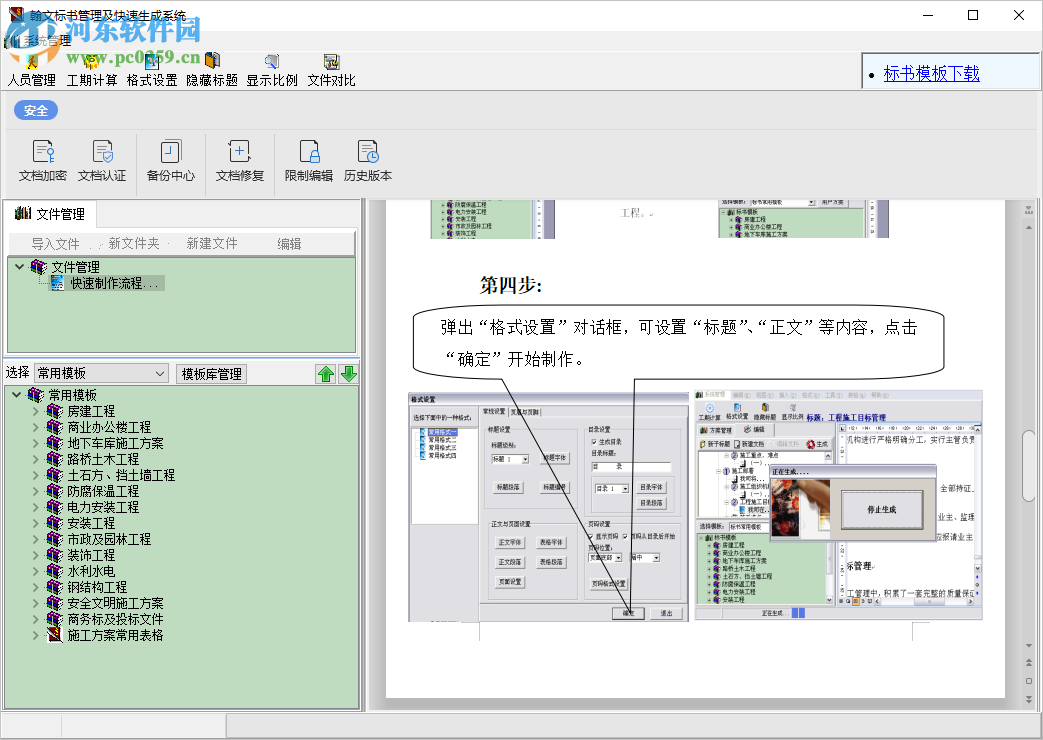
Task: Select 商业办公楼工程 folder icon
Action: pyautogui.click(x=55, y=427)
